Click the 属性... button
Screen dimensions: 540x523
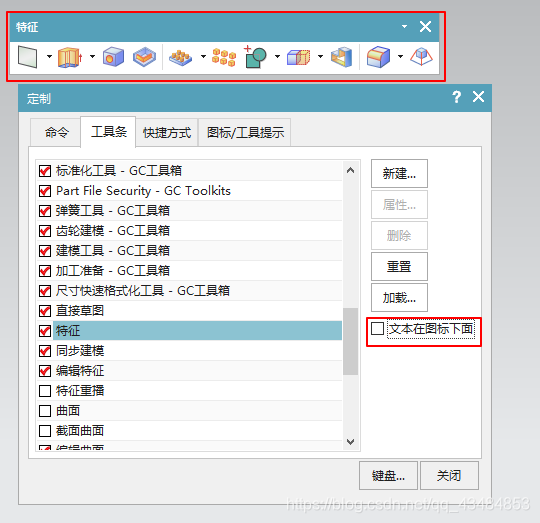click(399, 205)
